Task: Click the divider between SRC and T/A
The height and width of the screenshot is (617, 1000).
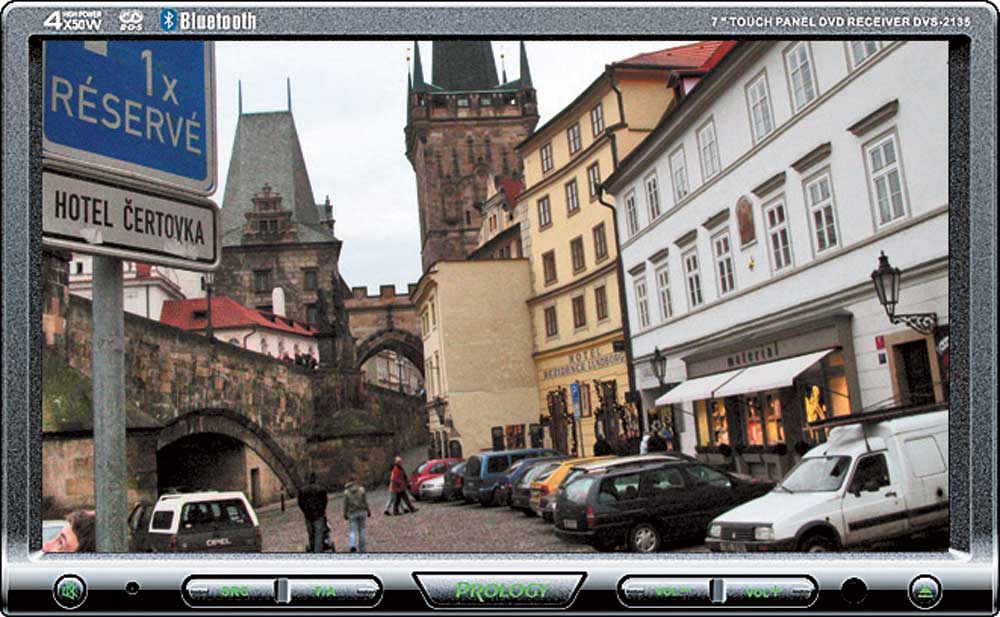Action: pyautogui.click(x=282, y=591)
